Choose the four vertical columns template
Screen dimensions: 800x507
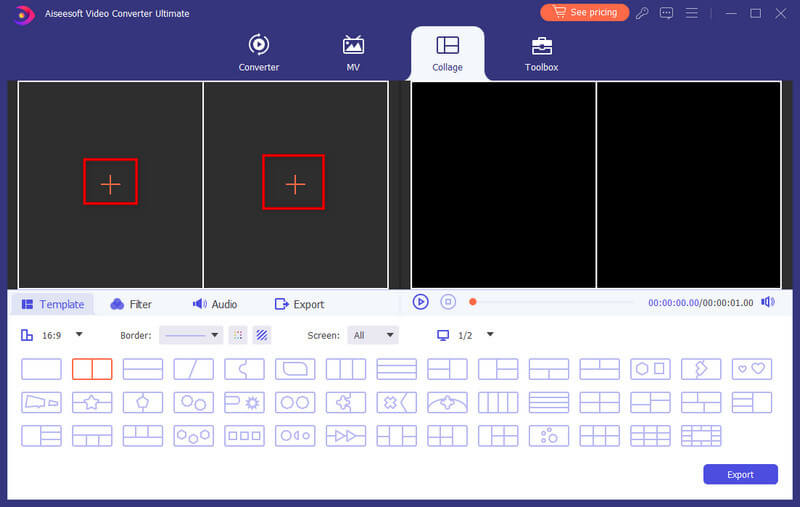coord(498,402)
